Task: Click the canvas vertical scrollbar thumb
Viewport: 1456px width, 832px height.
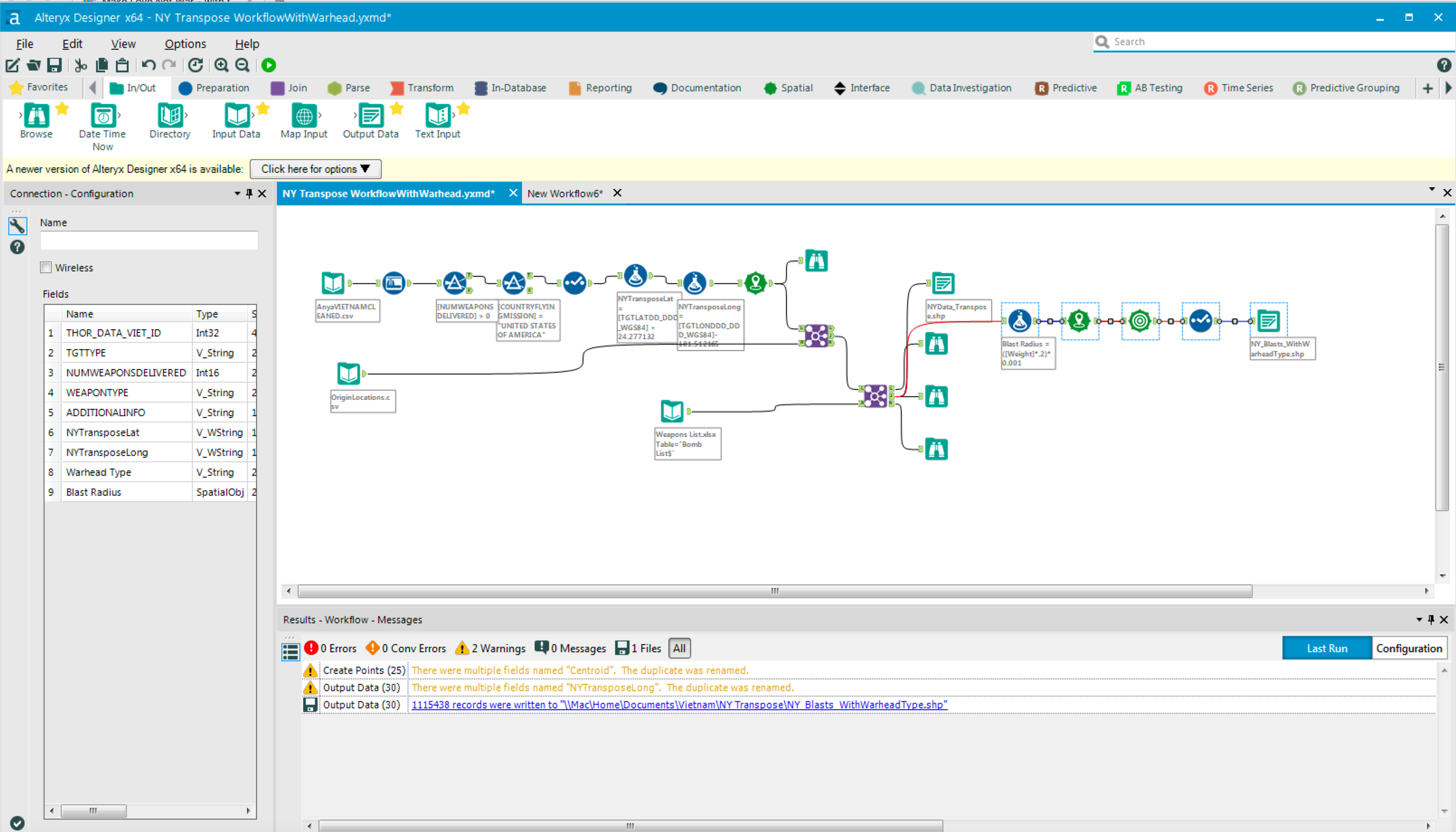Action: click(1442, 368)
